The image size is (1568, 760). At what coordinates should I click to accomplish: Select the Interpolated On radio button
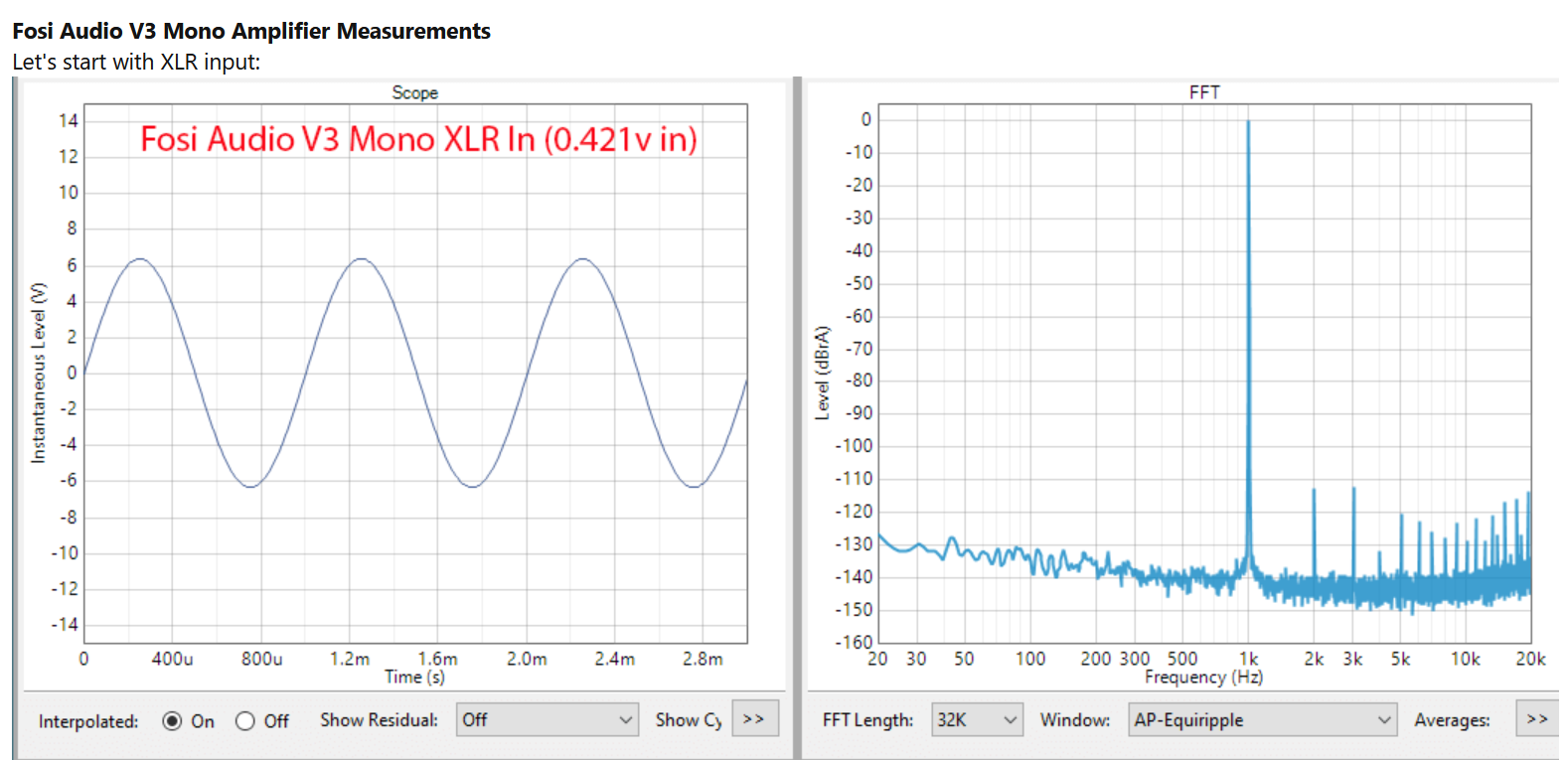[172, 721]
